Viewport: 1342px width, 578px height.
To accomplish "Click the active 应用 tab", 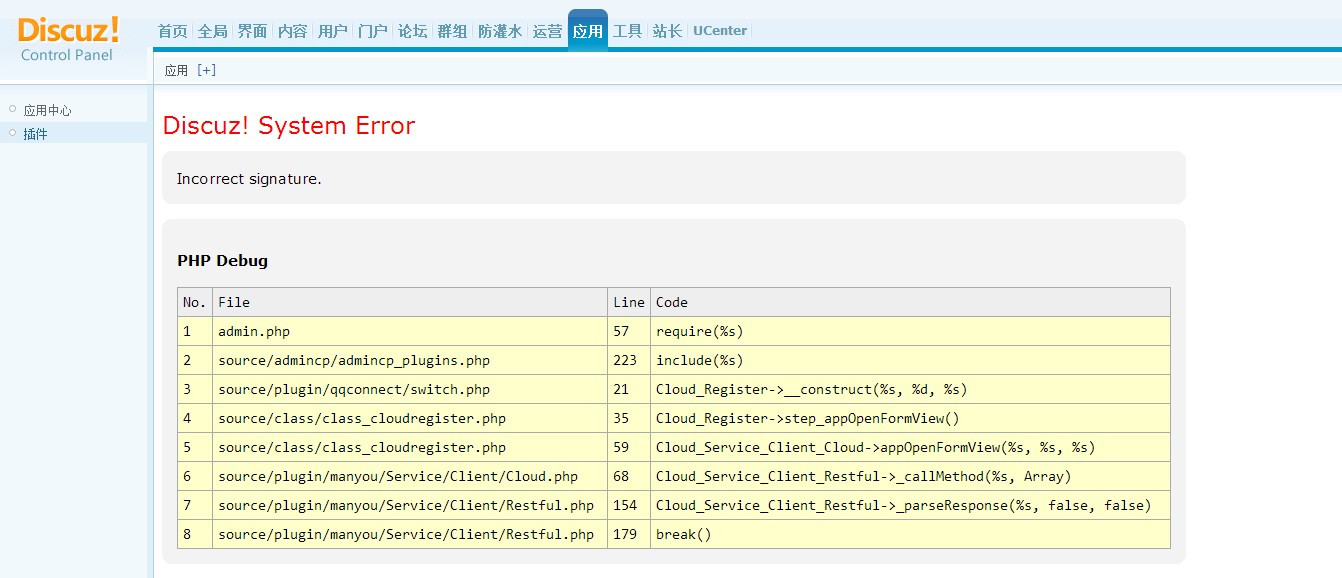I will click(588, 30).
